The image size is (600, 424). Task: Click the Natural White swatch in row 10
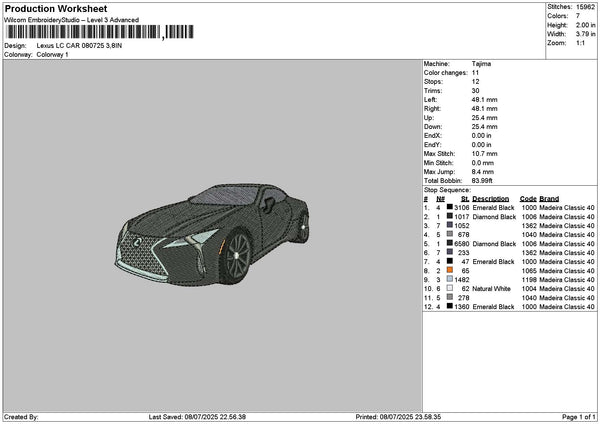(x=450, y=288)
